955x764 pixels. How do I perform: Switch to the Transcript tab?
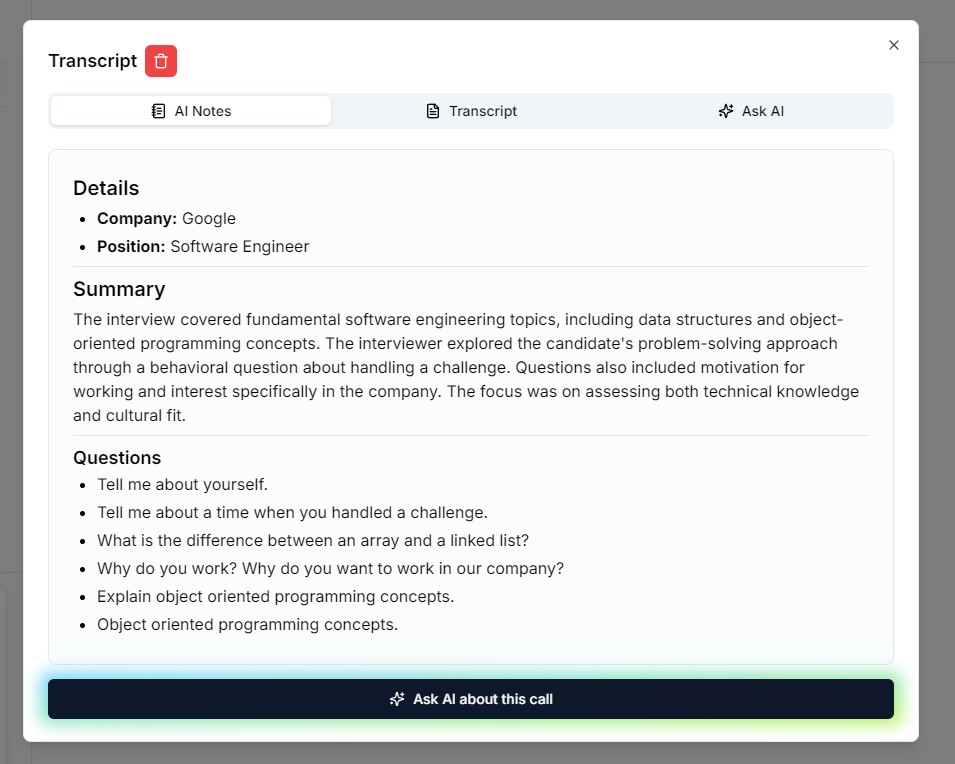pyautogui.click(x=470, y=110)
